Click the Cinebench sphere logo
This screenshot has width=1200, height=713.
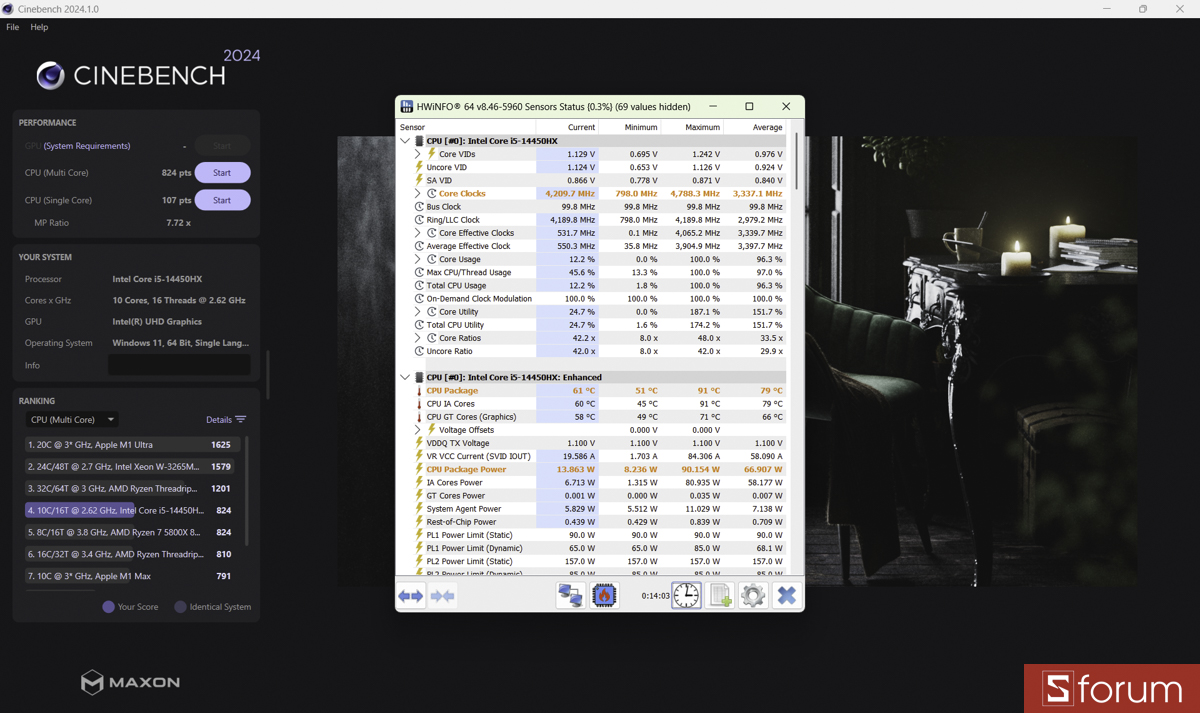[51, 75]
